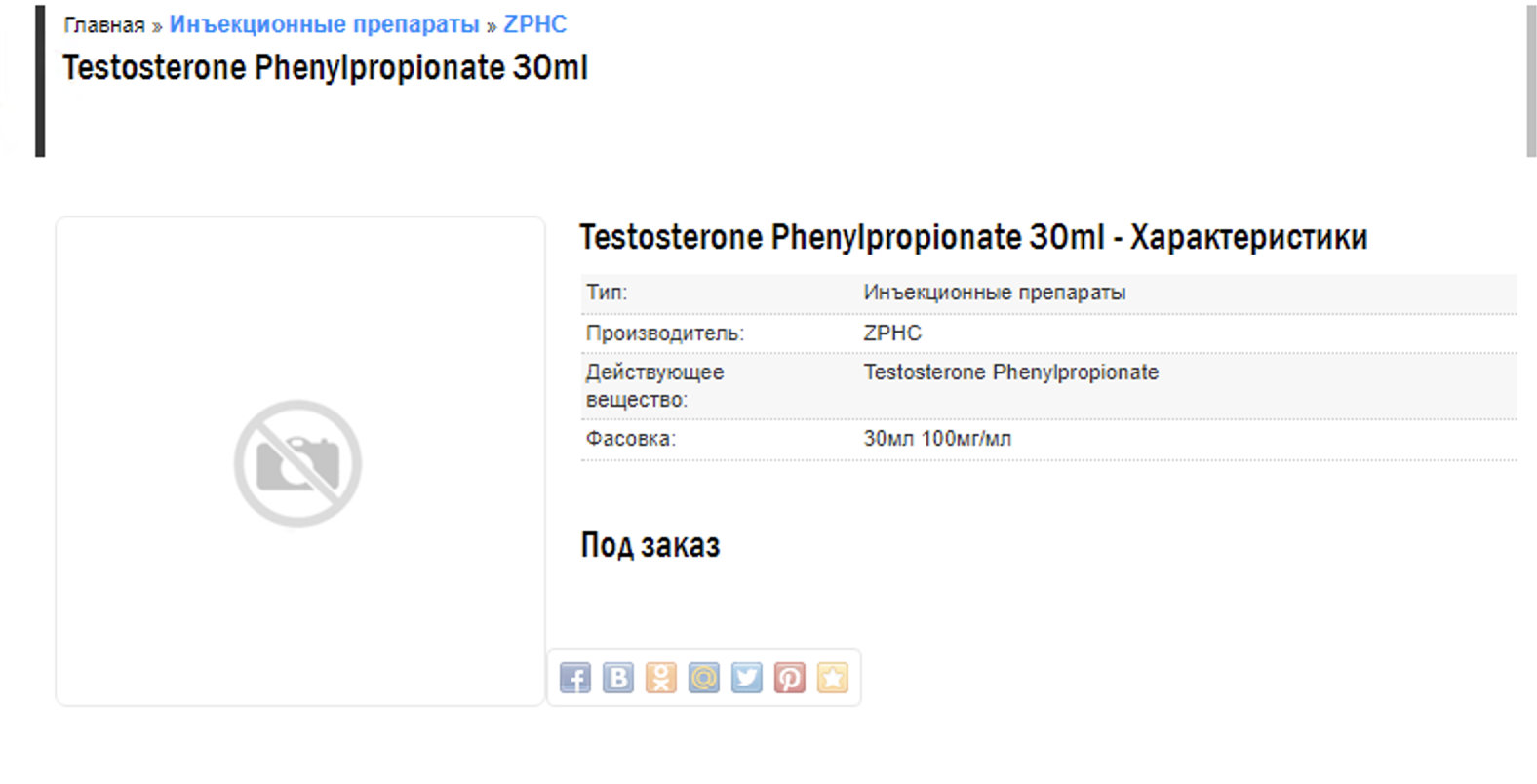Share through the Mail.ru @ icon
1537x784 pixels.
tap(704, 678)
